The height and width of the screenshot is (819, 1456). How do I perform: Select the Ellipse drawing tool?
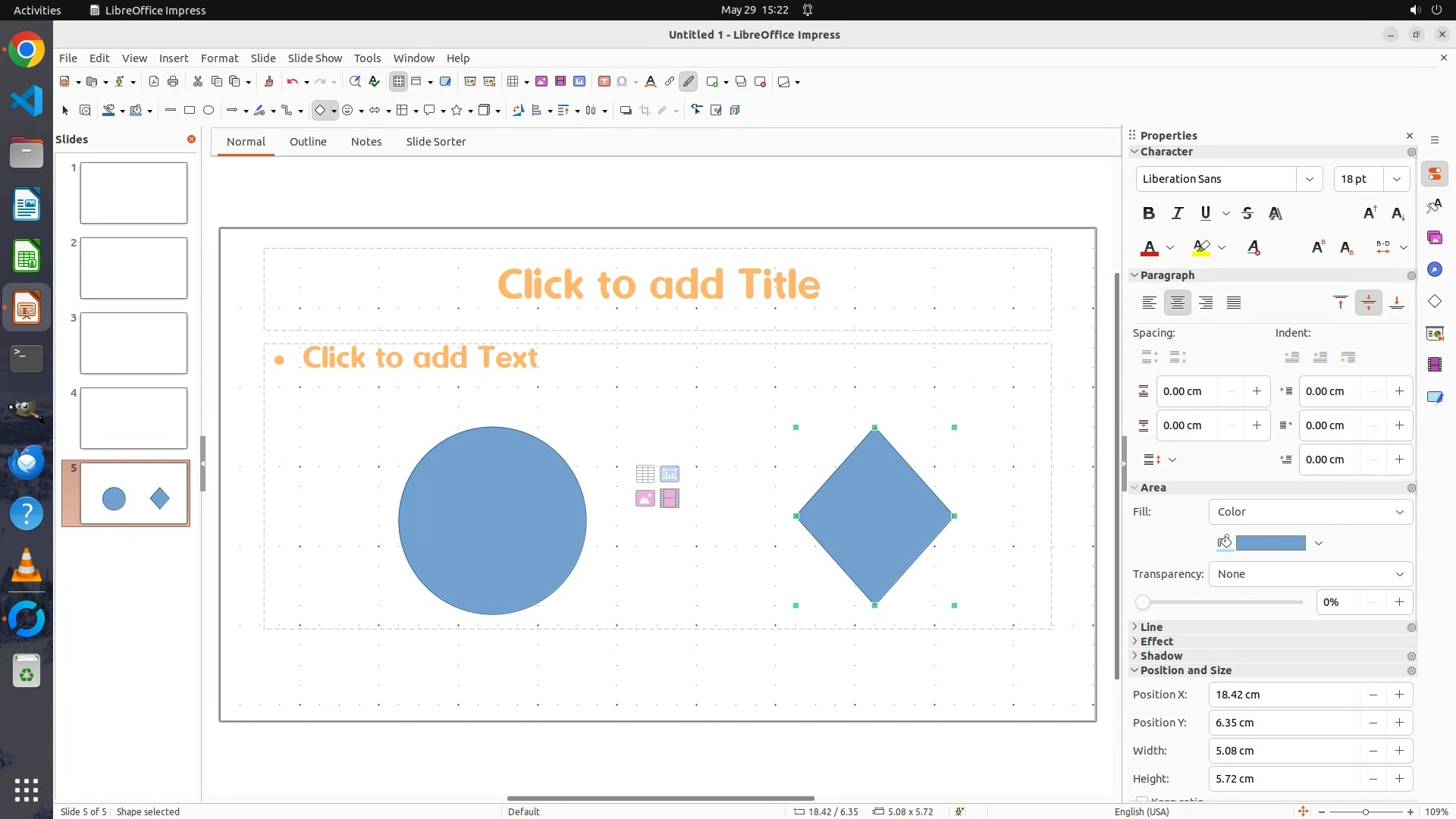[209, 111]
